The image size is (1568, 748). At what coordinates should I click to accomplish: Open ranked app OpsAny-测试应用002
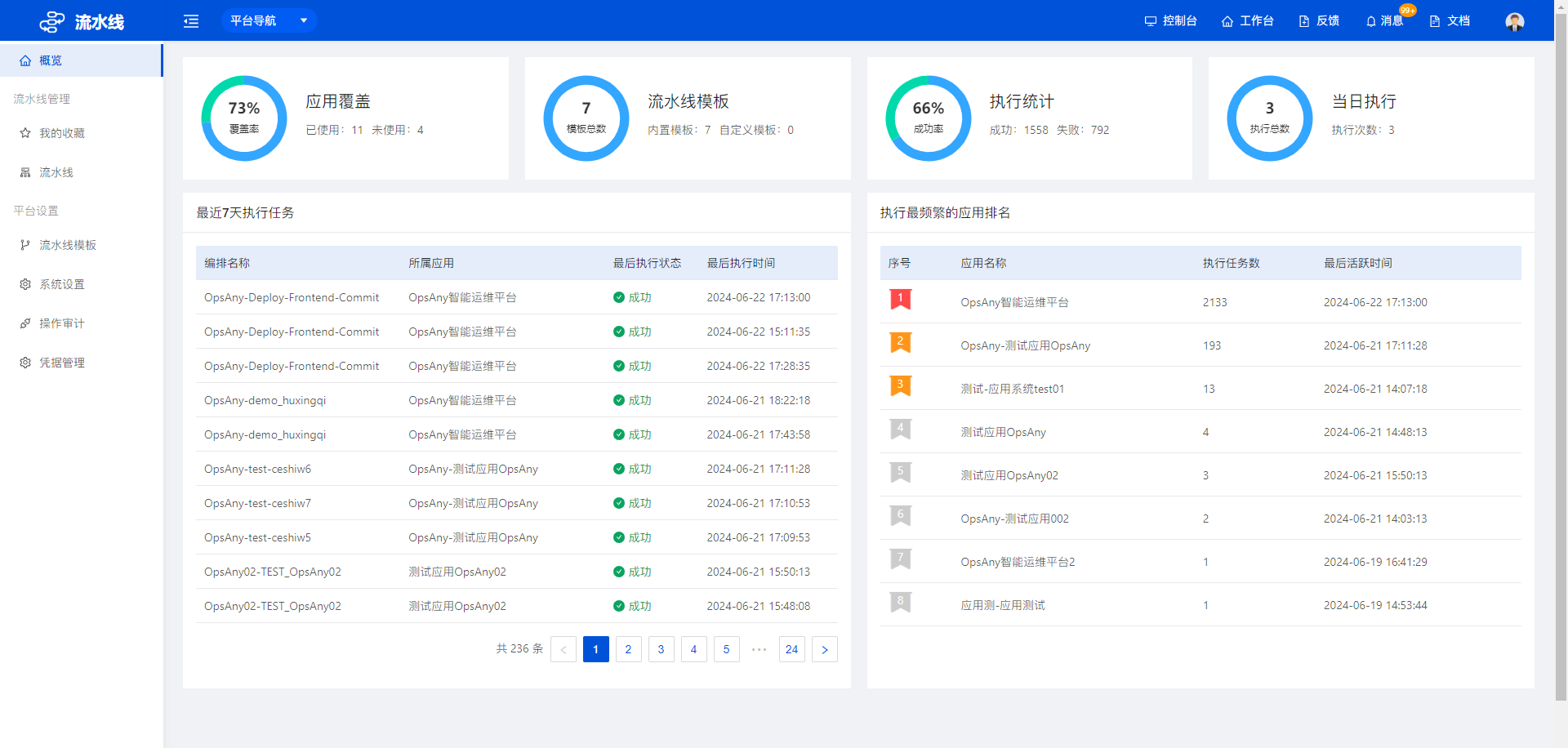click(x=1014, y=519)
